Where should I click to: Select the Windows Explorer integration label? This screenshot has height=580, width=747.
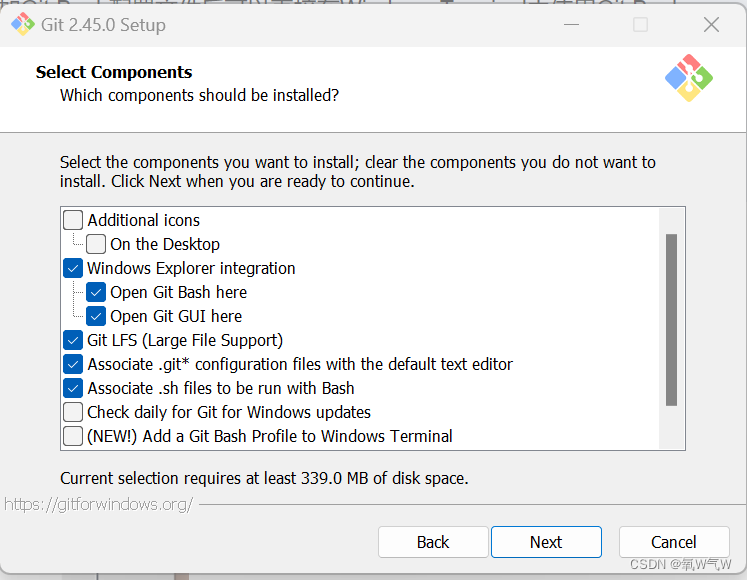pyautogui.click(x=191, y=268)
